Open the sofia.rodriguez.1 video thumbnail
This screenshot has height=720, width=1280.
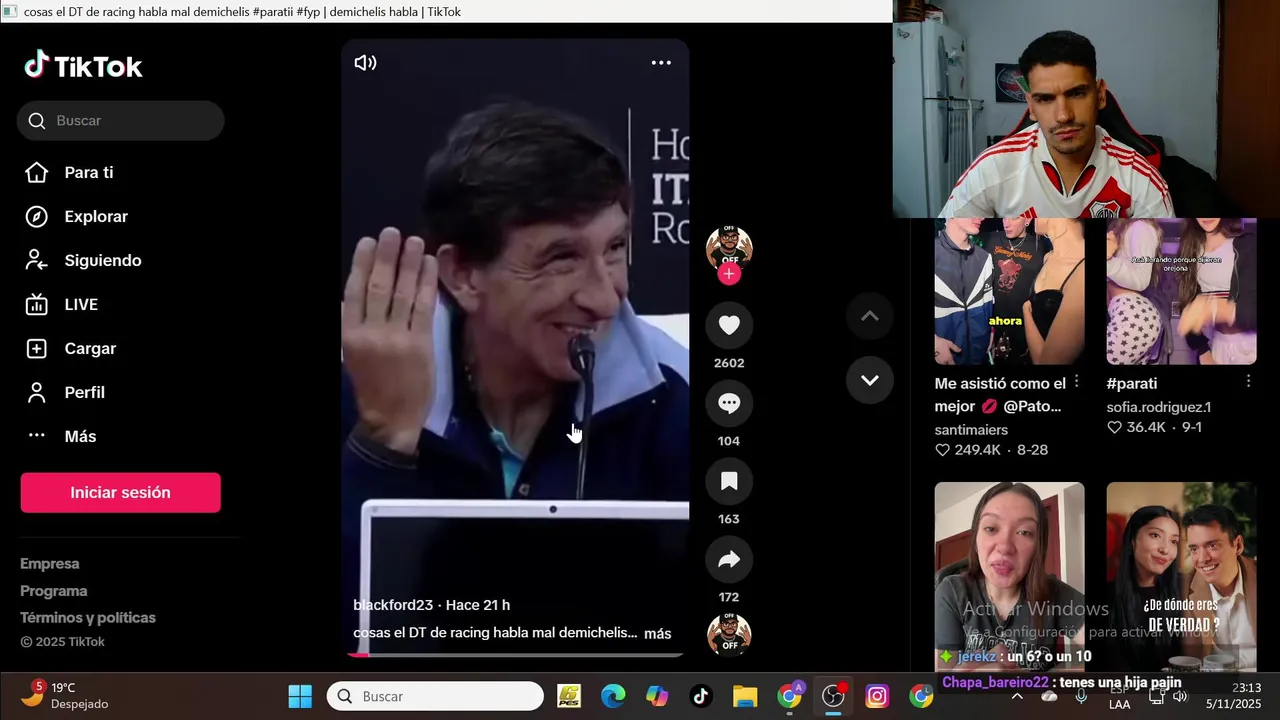[1181, 291]
